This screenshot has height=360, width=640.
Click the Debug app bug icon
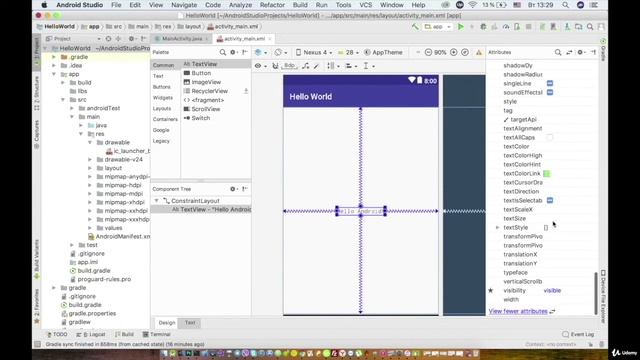483,27
